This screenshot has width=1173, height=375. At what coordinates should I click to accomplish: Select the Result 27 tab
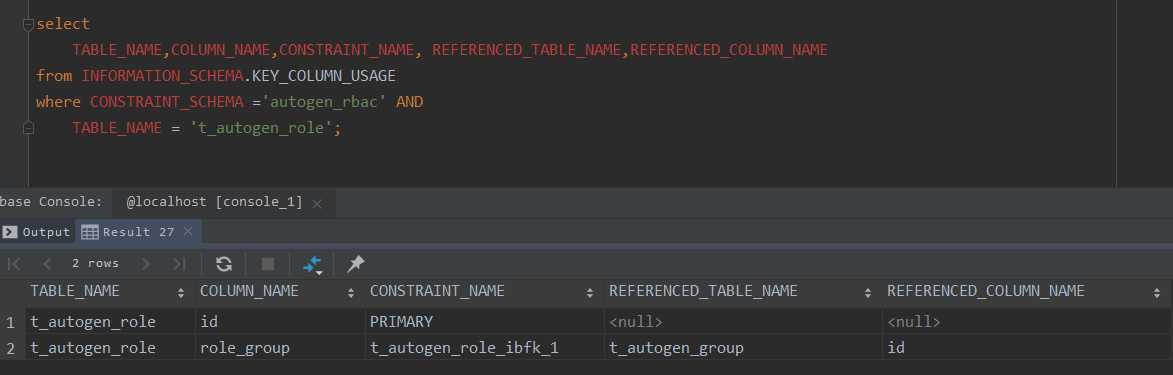[x=128, y=232]
